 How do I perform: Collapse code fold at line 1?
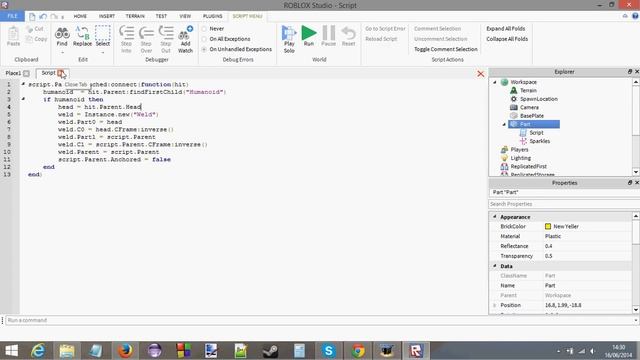click(23, 84)
